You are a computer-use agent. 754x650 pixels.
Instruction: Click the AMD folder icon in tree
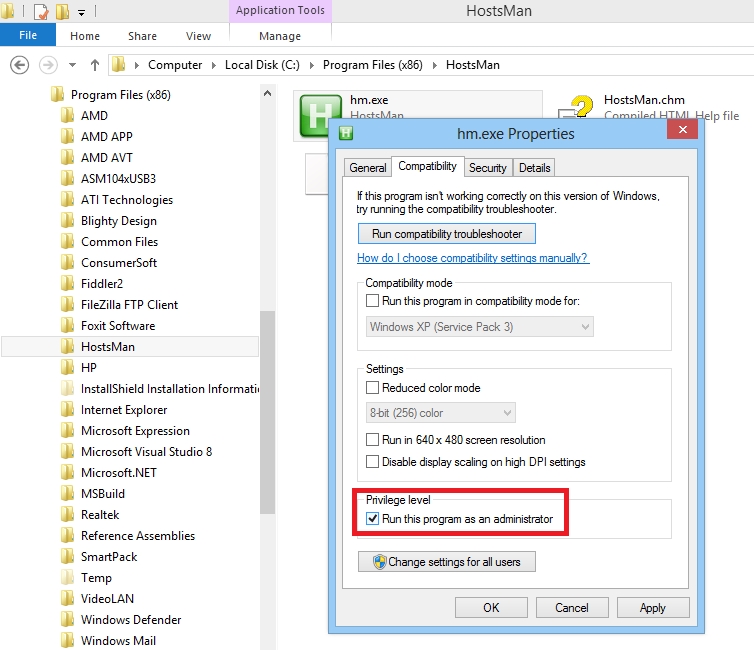[67, 115]
